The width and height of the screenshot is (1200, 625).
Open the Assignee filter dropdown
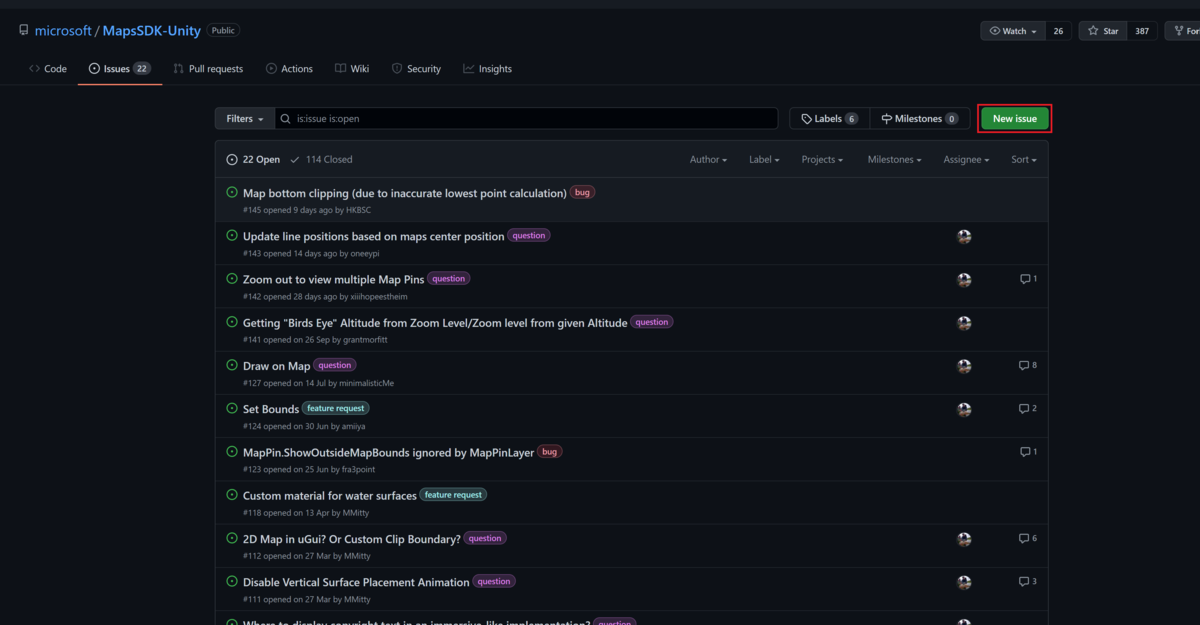[966, 160]
